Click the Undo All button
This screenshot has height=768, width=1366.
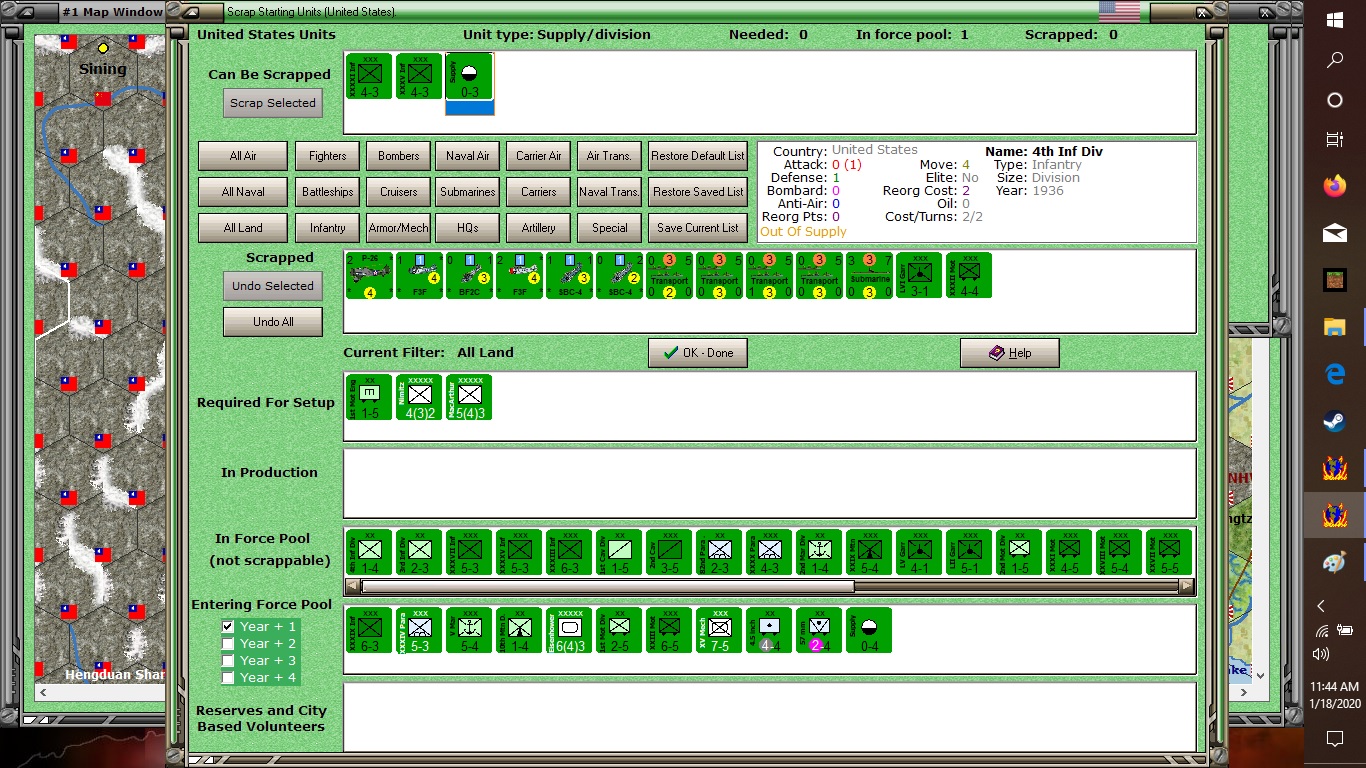tap(273, 322)
